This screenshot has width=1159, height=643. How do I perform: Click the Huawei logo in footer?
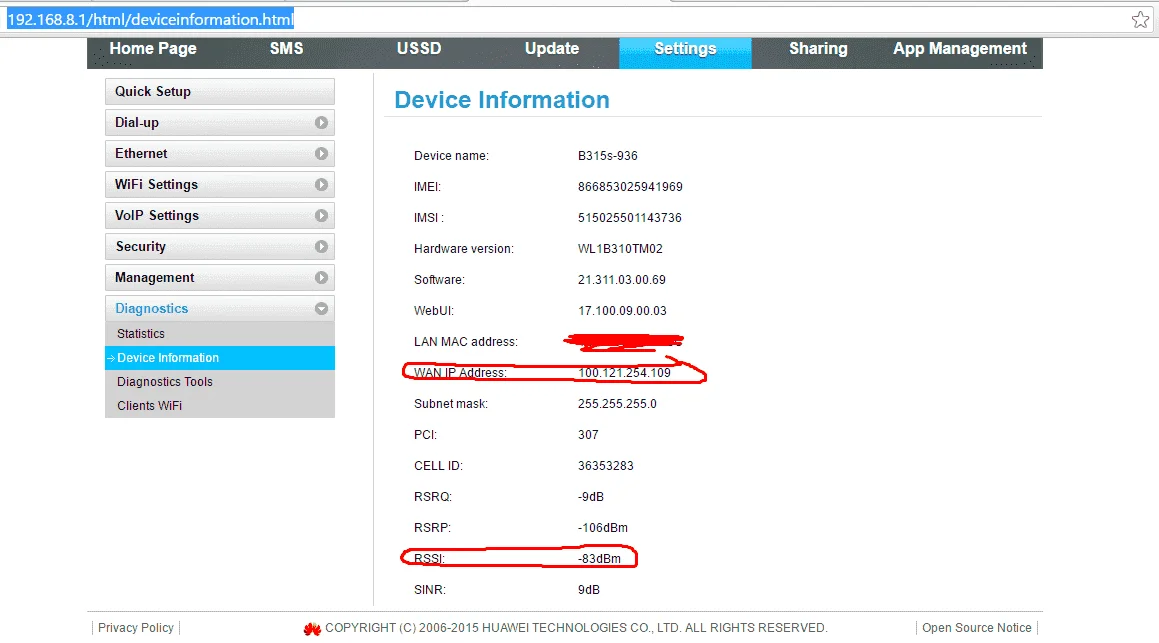pyautogui.click(x=312, y=628)
